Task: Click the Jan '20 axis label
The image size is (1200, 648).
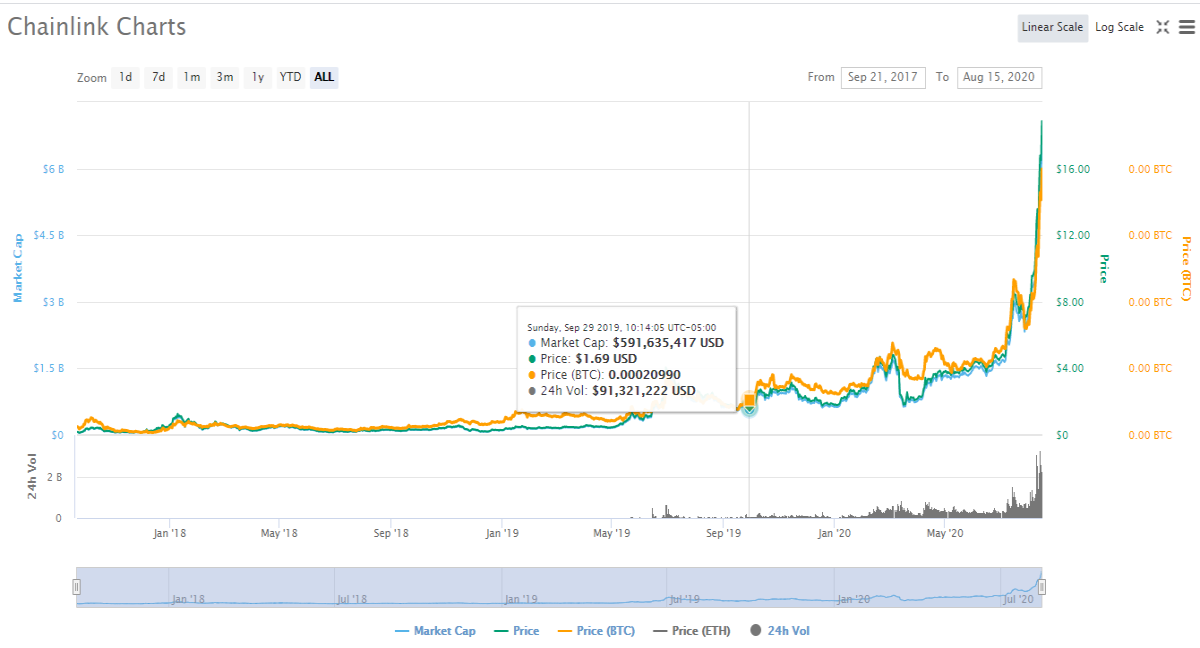Action: tap(834, 533)
